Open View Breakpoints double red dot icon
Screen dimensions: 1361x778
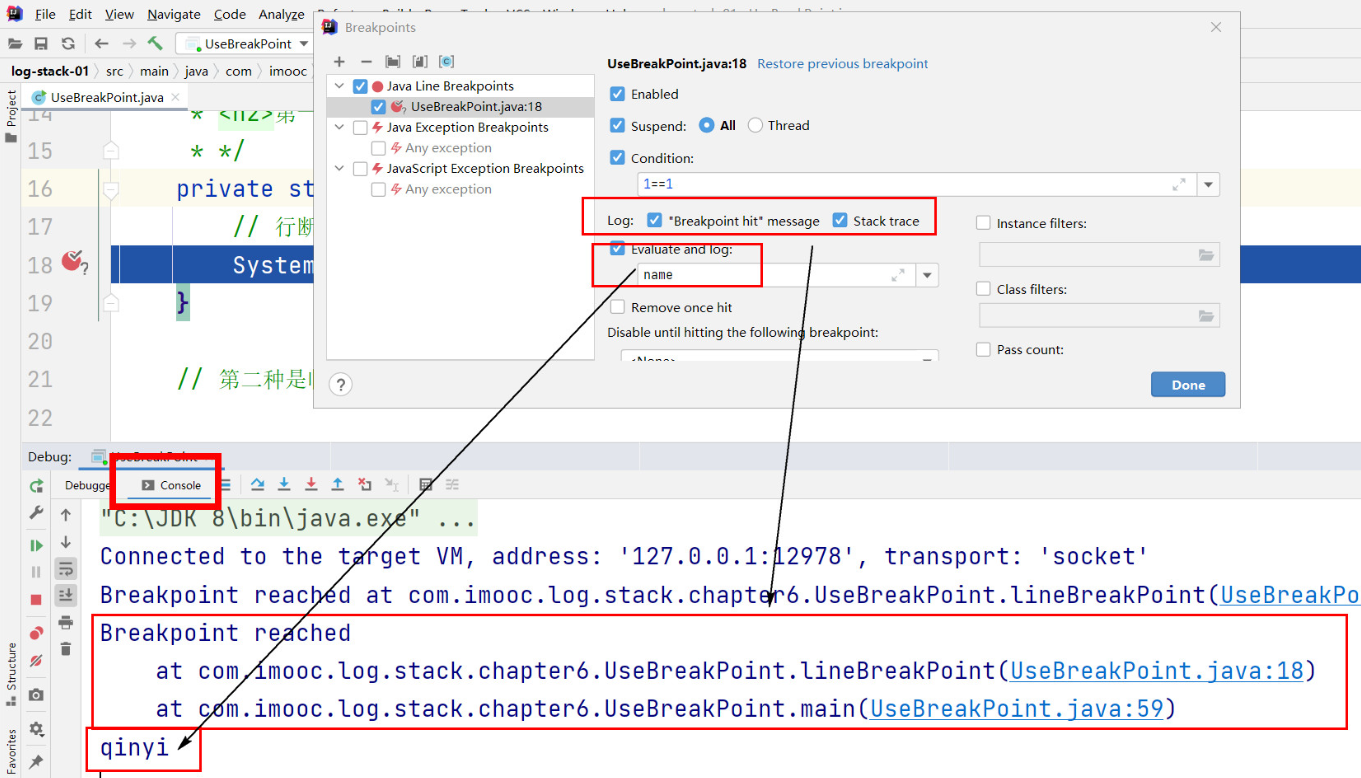(x=36, y=633)
